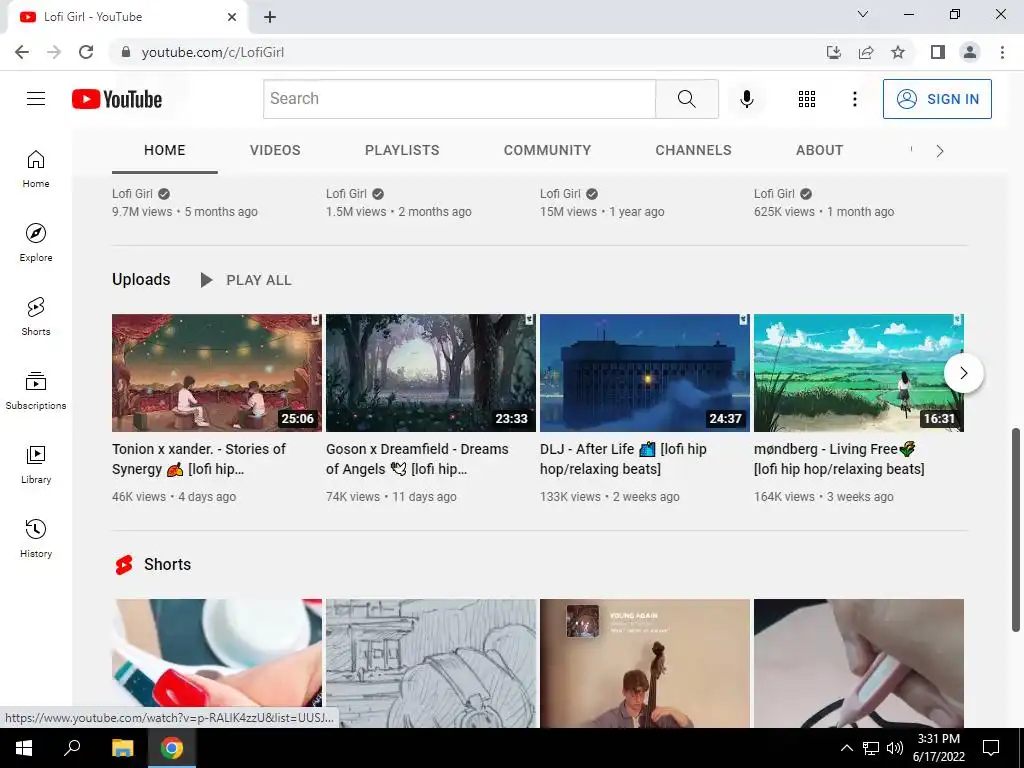
Task: Click the Chrome taskbar icon
Action: [172, 748]
